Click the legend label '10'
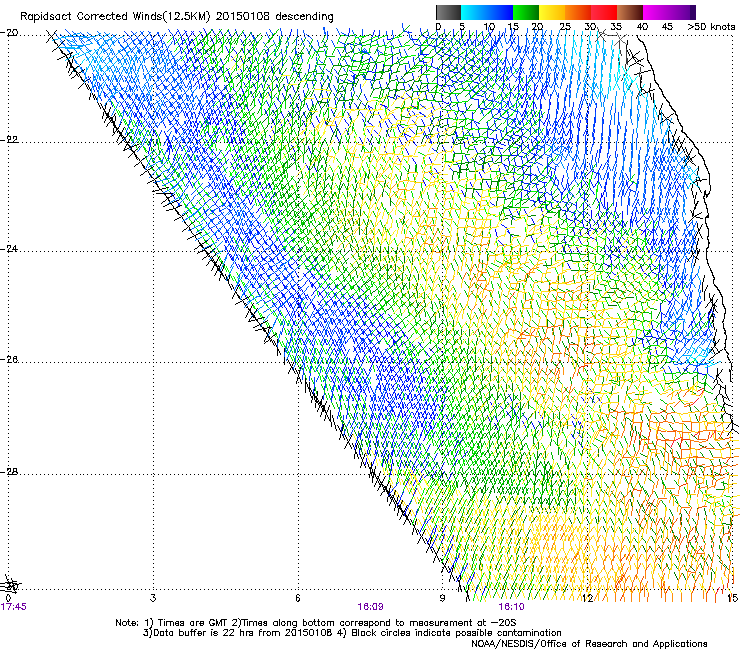740x650 pixels. [489, 27]
